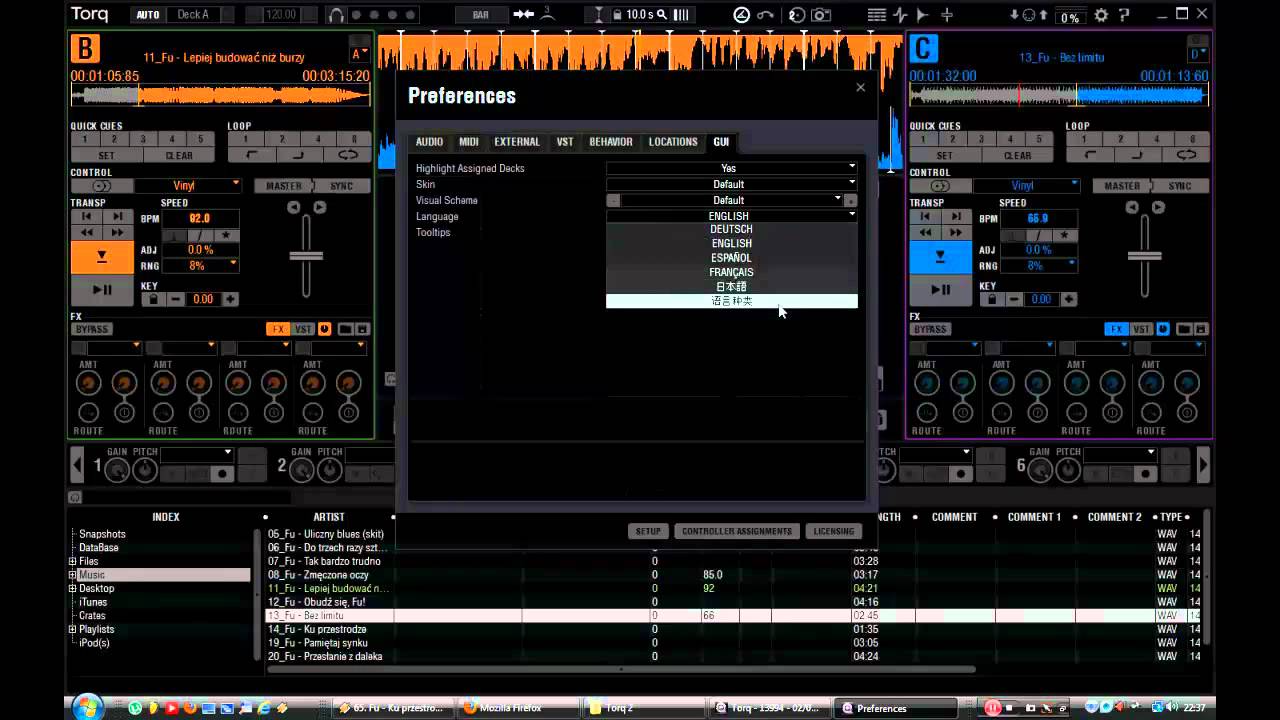This screenshot has height=720, width=1280.
Task: Set Deck B loop-in point marker
Action: 252,155
